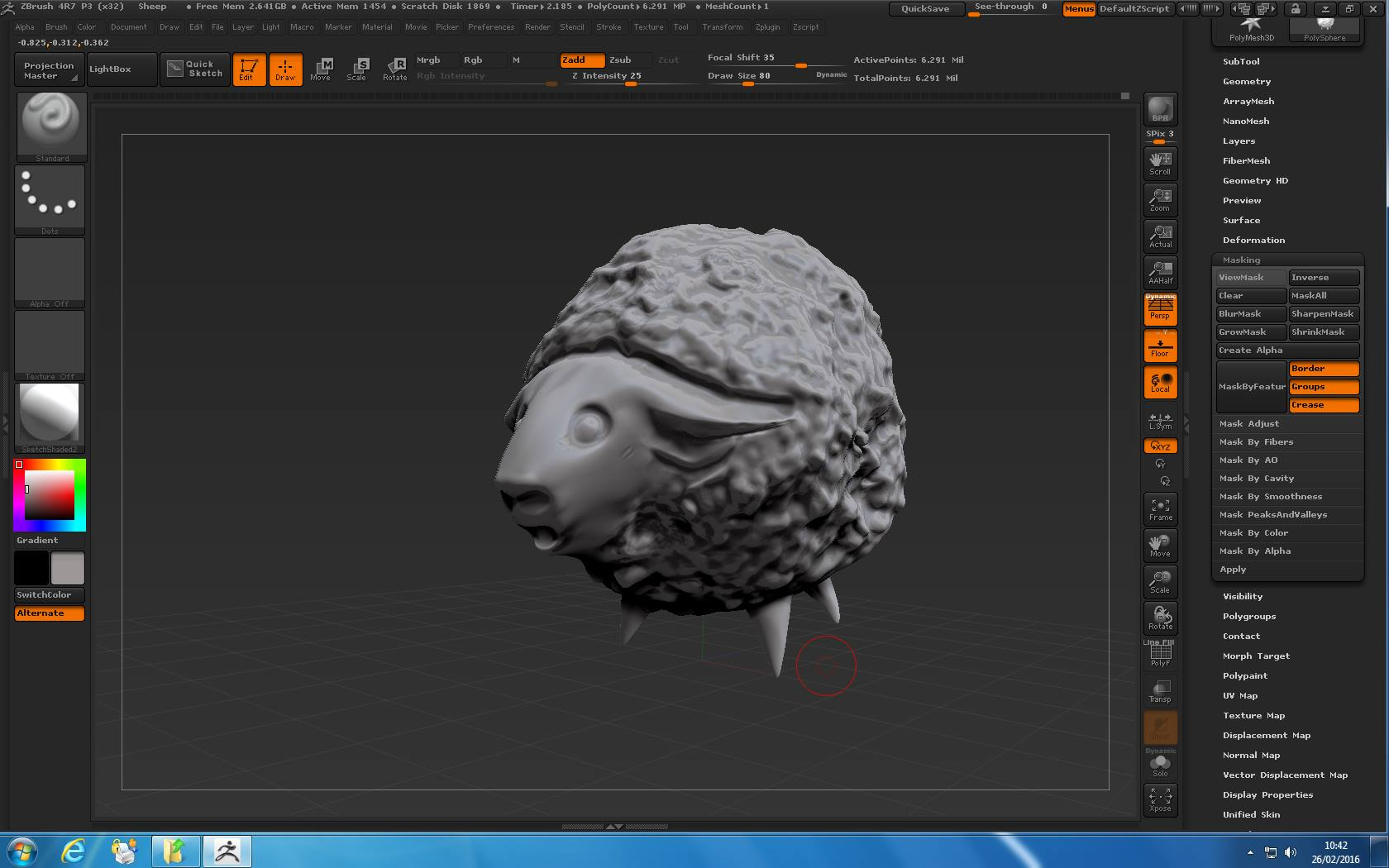Image resolution: width=1389 pixels, height=868 pixels.
Task: Expand the Deformation section
Action: tap(1253, 241)
